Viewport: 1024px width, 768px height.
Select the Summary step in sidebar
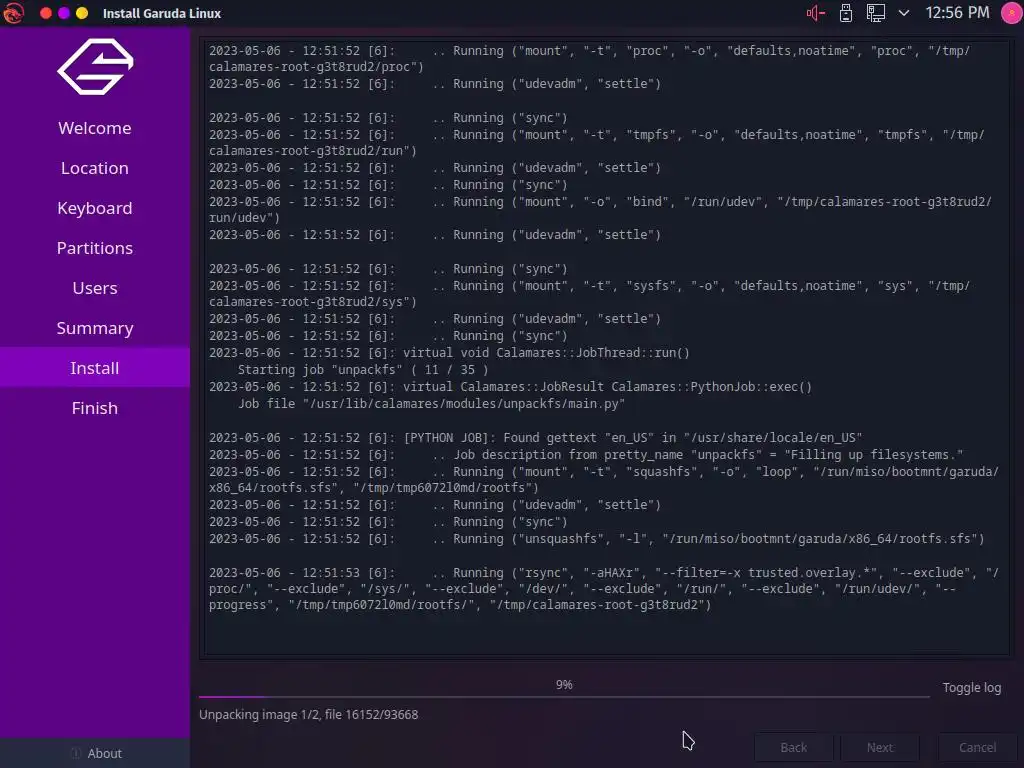[x=95, y=328]
